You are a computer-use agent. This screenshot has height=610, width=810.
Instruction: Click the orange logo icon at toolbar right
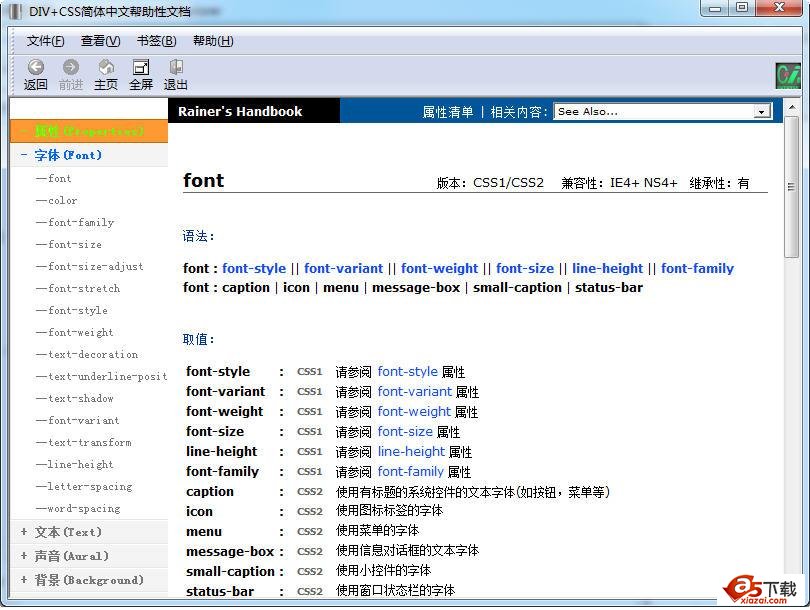pyautogui.click(x=789, y=74)
